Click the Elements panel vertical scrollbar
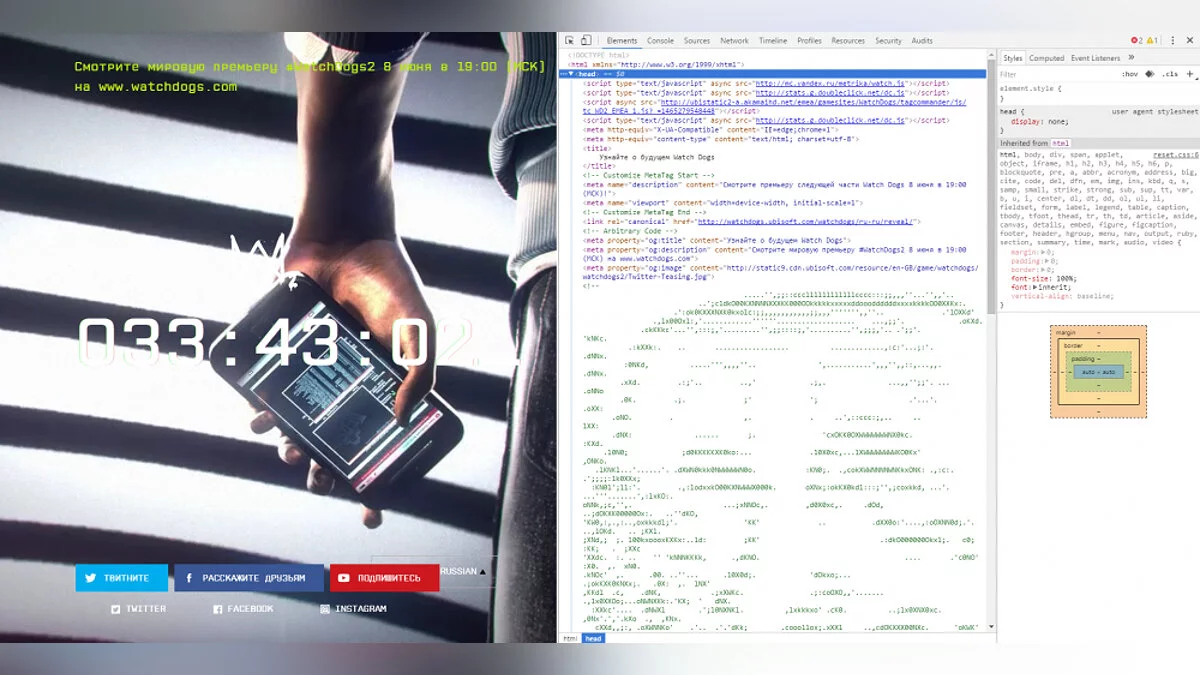This screenshot has height=675, width=1200. [x=990, y=340]
